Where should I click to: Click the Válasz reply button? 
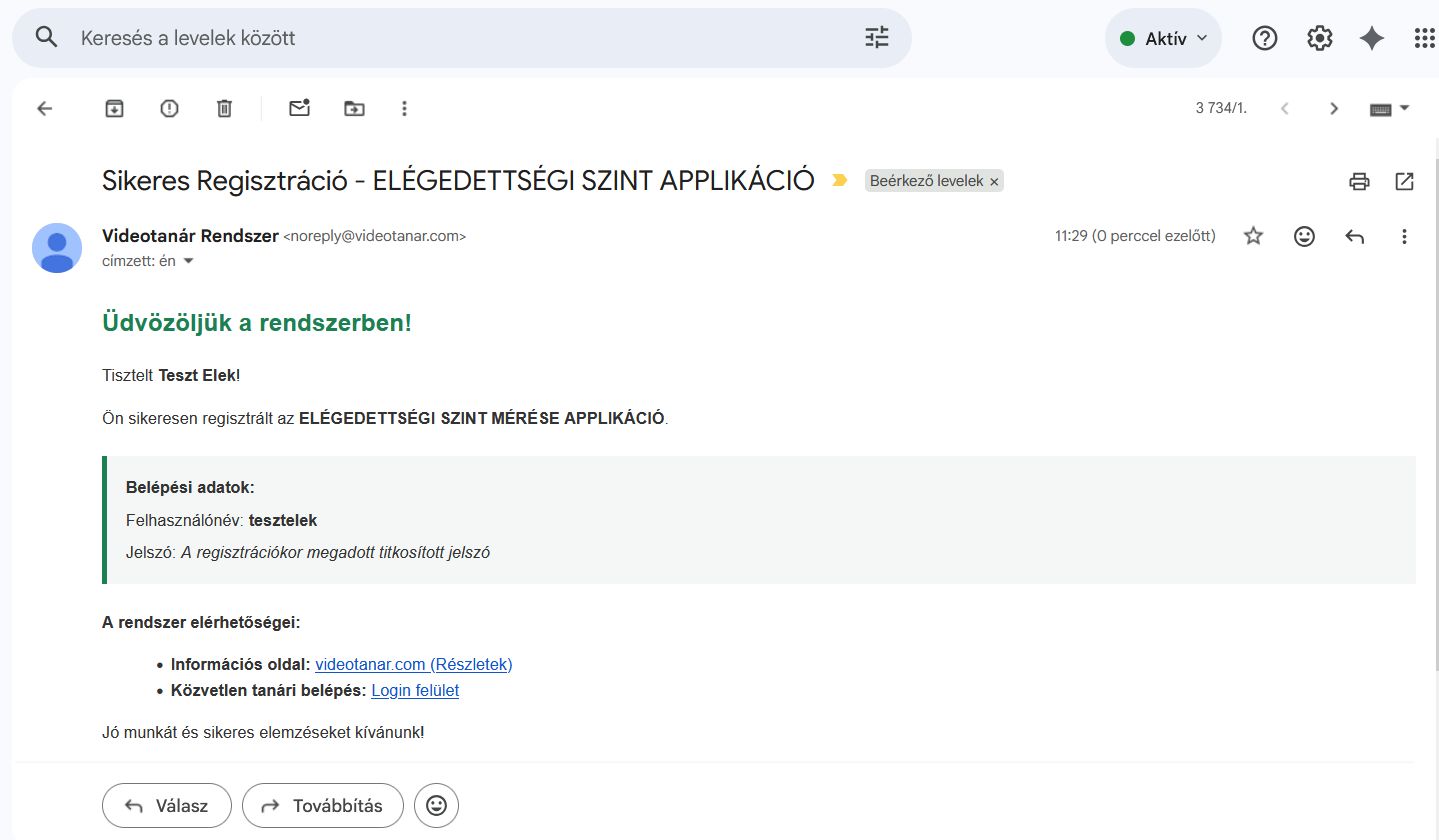click(167, 805)
